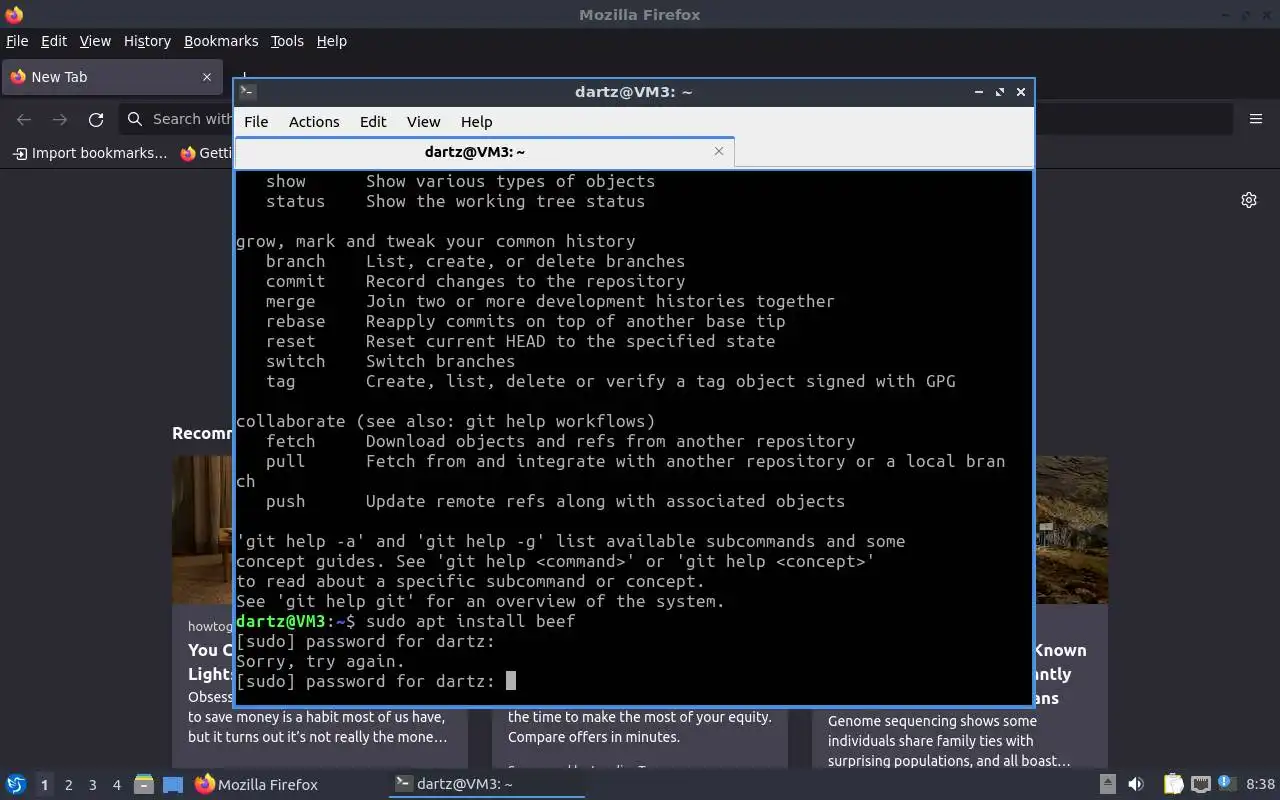Open New Tab personalize gear icon
Viewport: 1280px width, 800px height.
(1249, 200)
